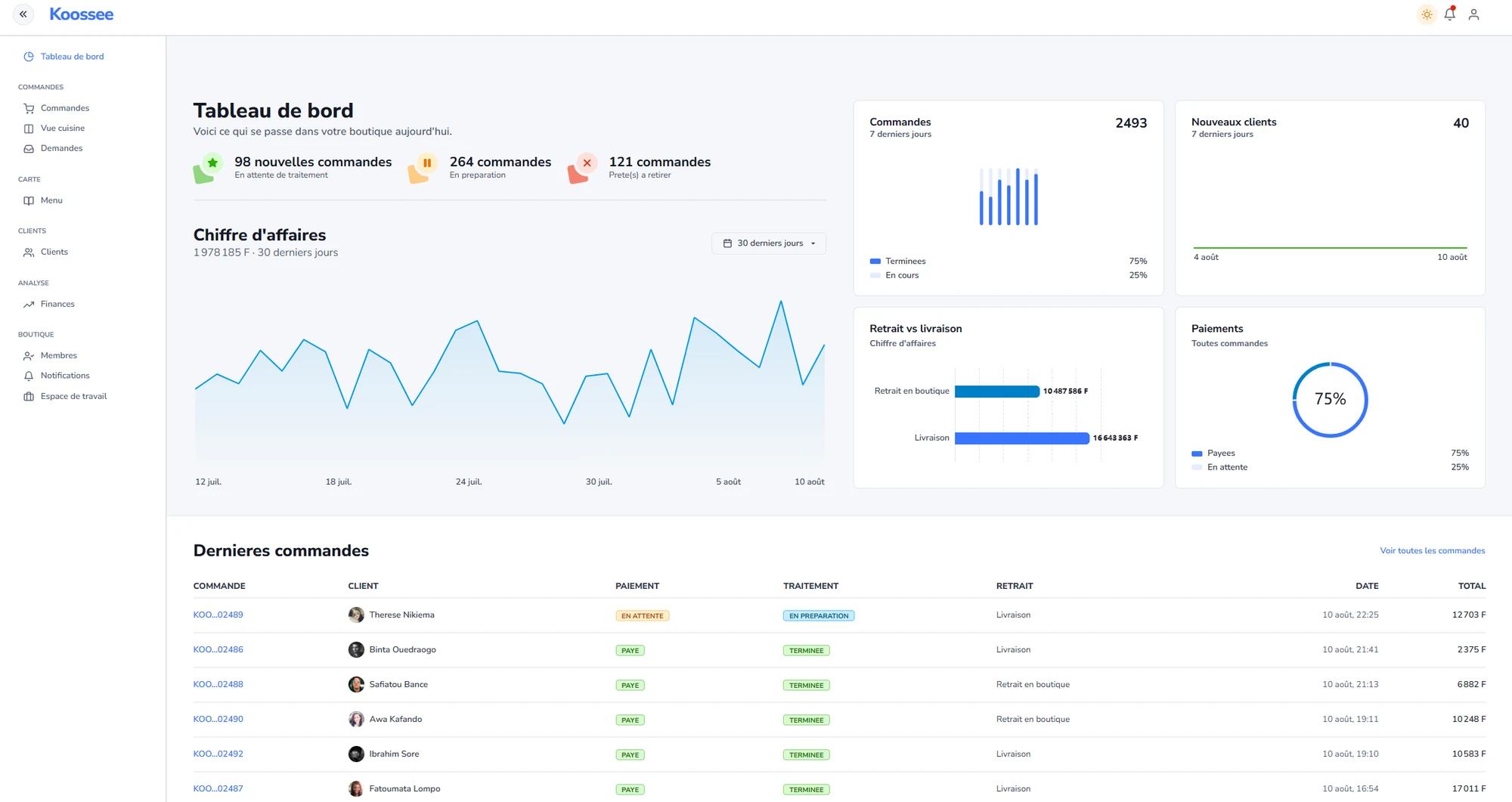1512x802 pixels.
Task: Click the 75% payments donut chart
Action: [1330, 400]
